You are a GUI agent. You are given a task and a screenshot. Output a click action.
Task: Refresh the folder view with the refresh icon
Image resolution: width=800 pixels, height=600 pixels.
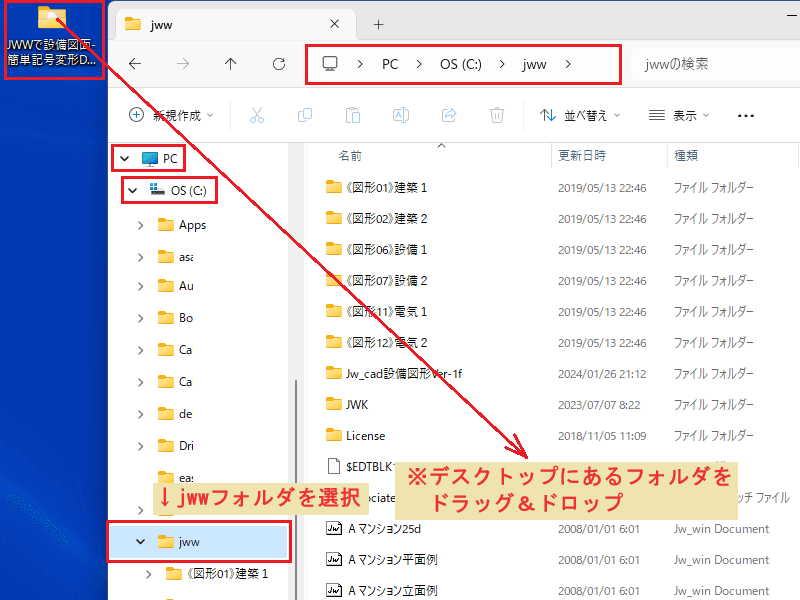pyautogui.click(x=278, y=65)
